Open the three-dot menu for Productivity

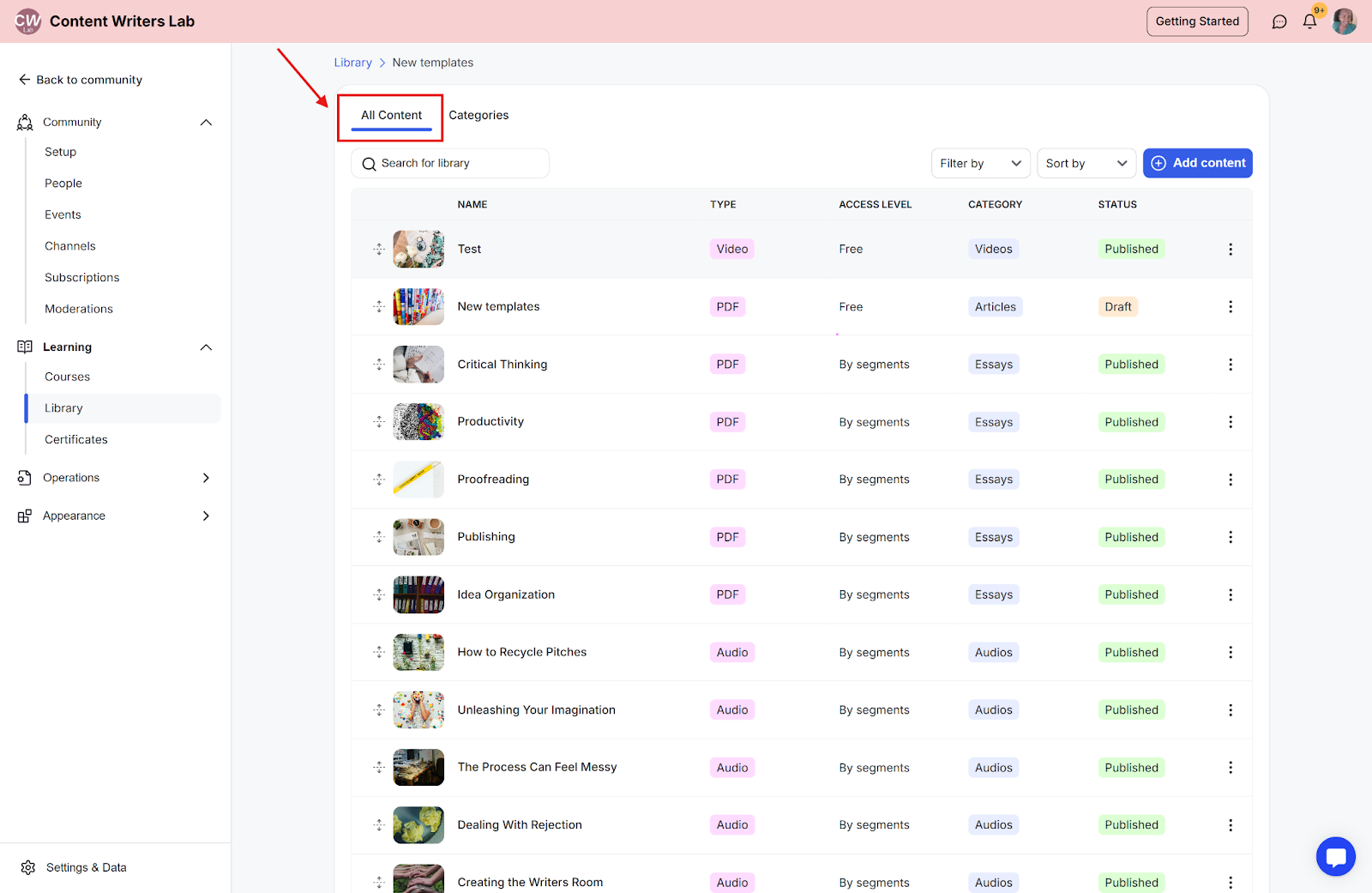[x=1231, y=422]
